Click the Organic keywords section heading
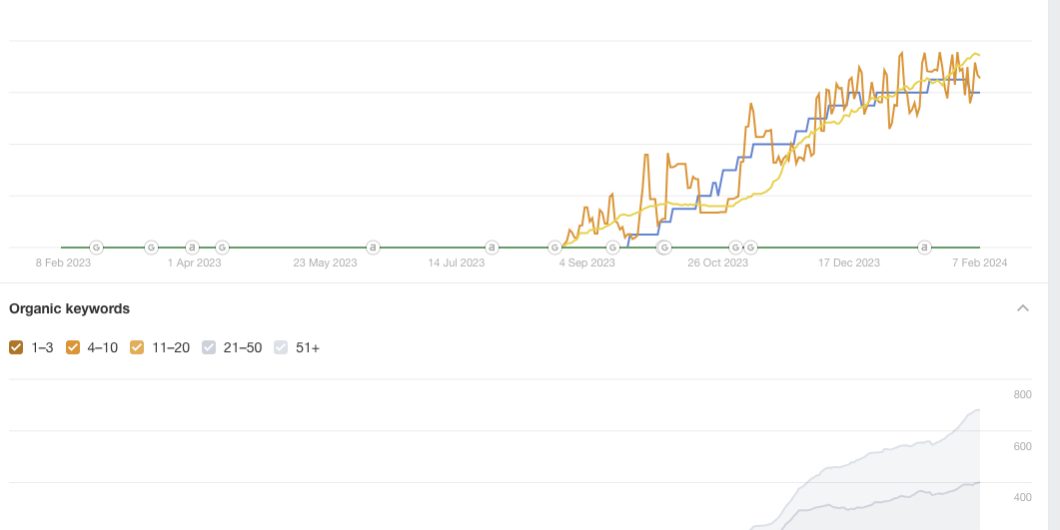Screen dimensions: 1060x530 [69, 309]
